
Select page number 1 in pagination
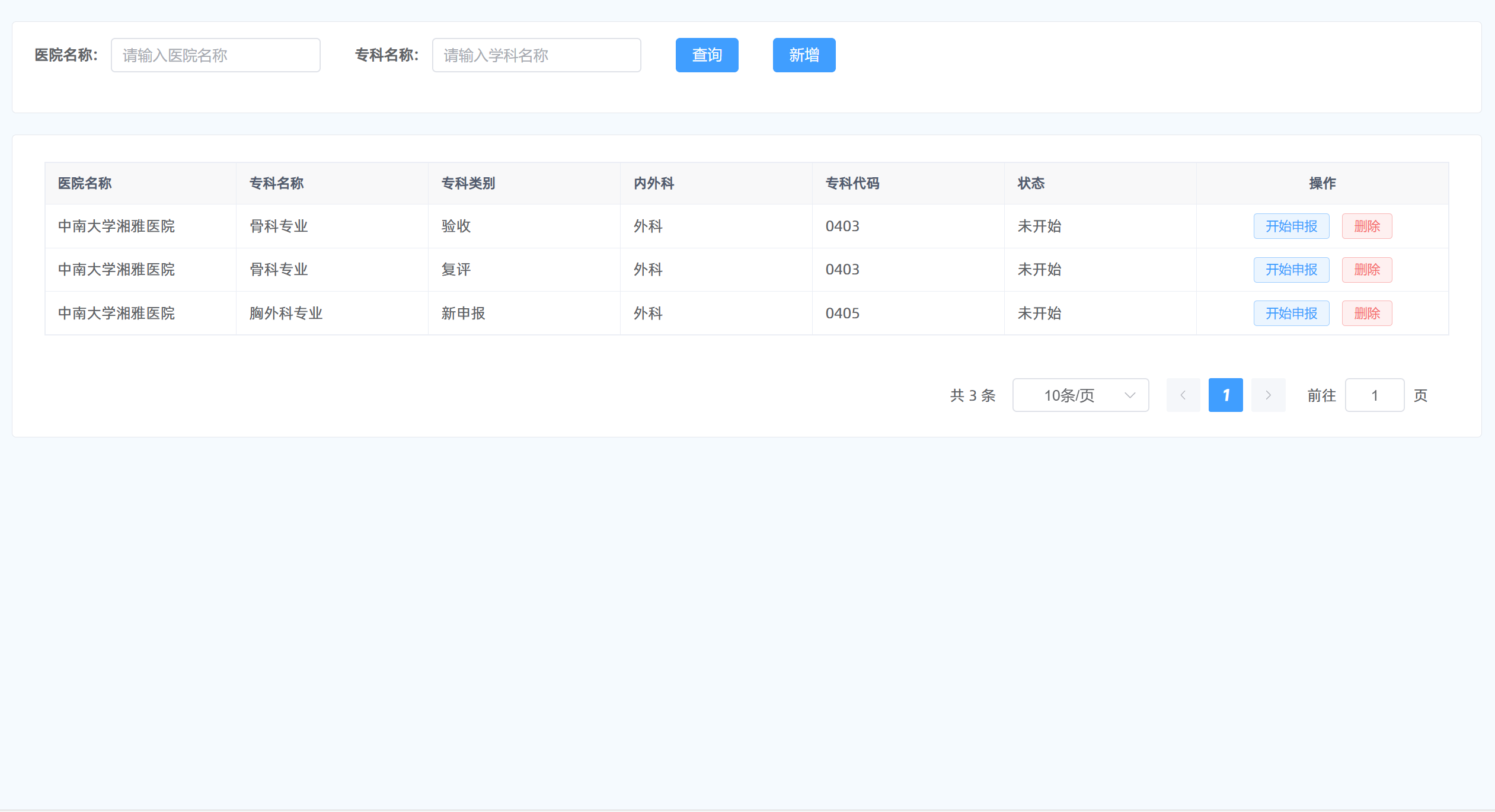coord(1225,395)
